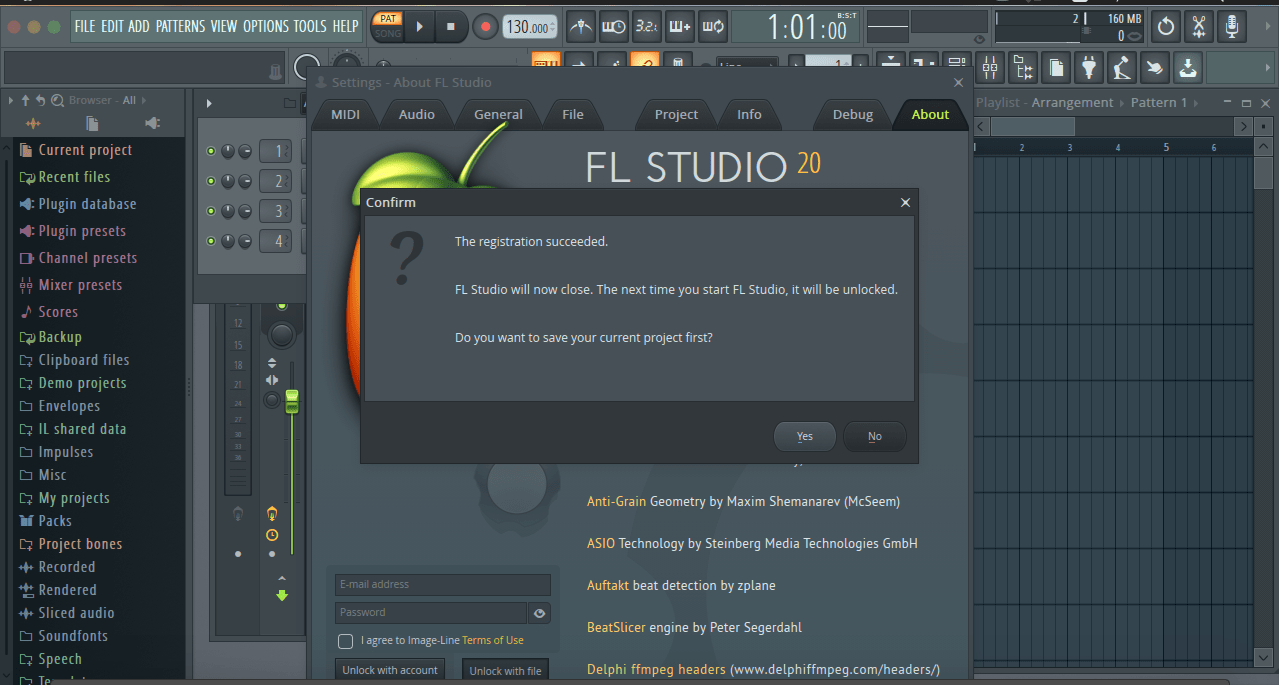The width and height of the screenshot is (1279, 685).
Task: Open the channel 1 mixer track selector
Action: coord(276,151)
